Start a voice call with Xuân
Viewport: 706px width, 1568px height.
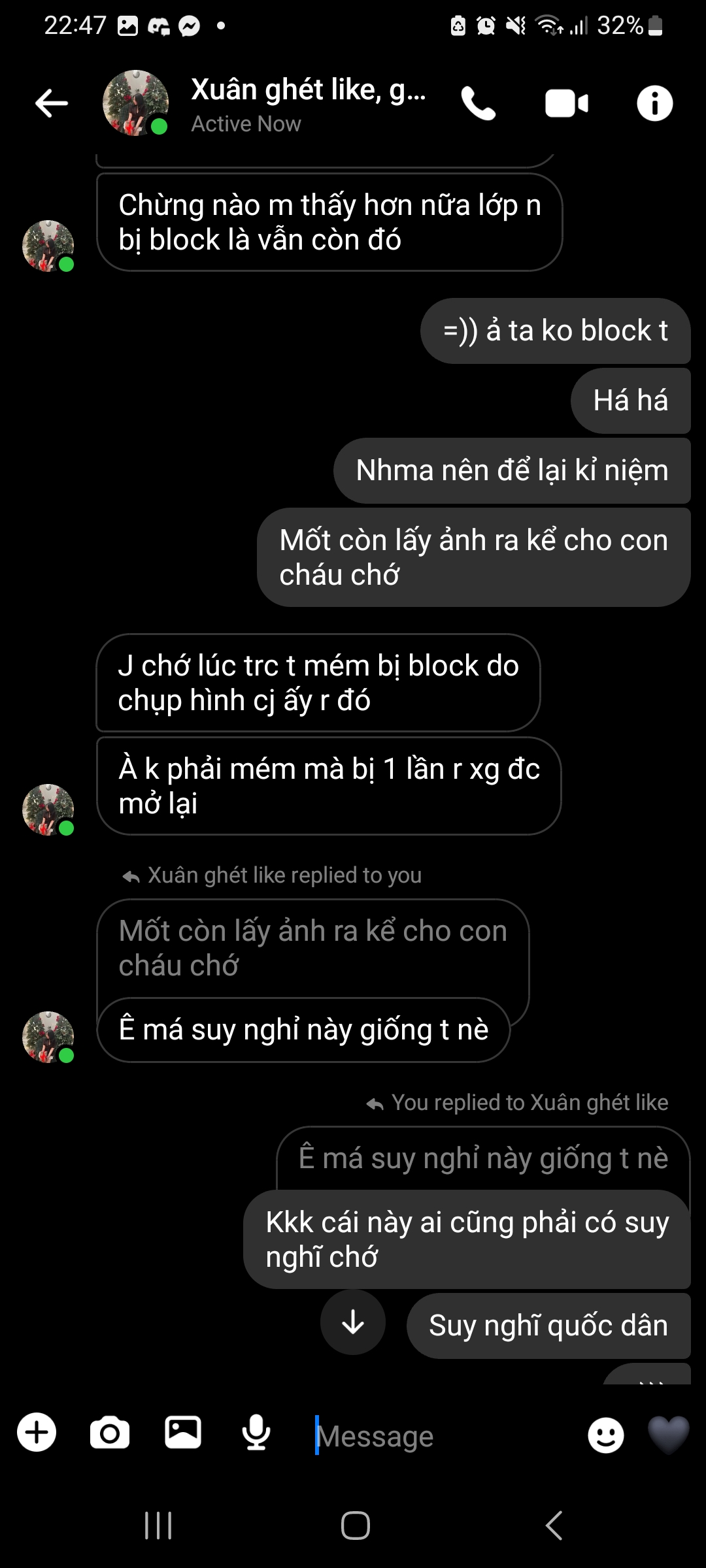click(x=479, y=103)
